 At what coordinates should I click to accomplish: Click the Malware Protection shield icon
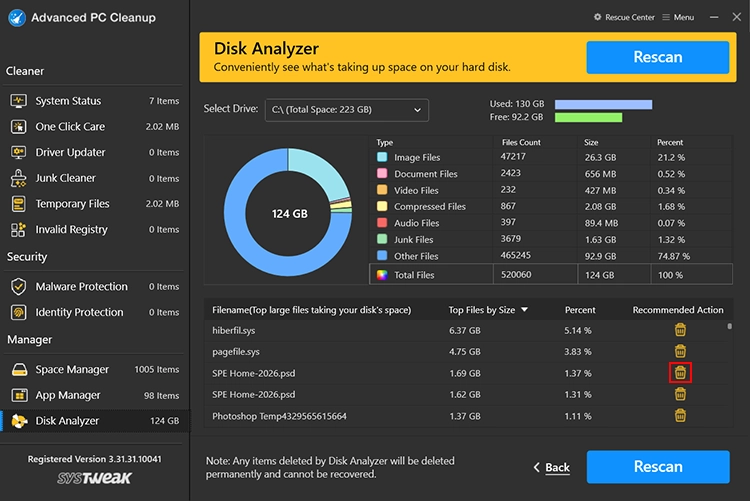[x=18, y=287]
